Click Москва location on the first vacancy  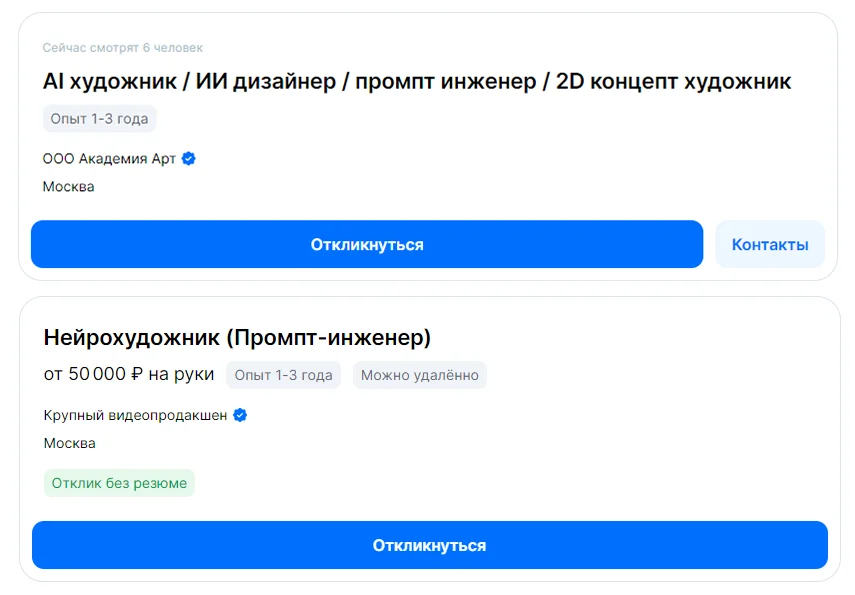(68, 186)
